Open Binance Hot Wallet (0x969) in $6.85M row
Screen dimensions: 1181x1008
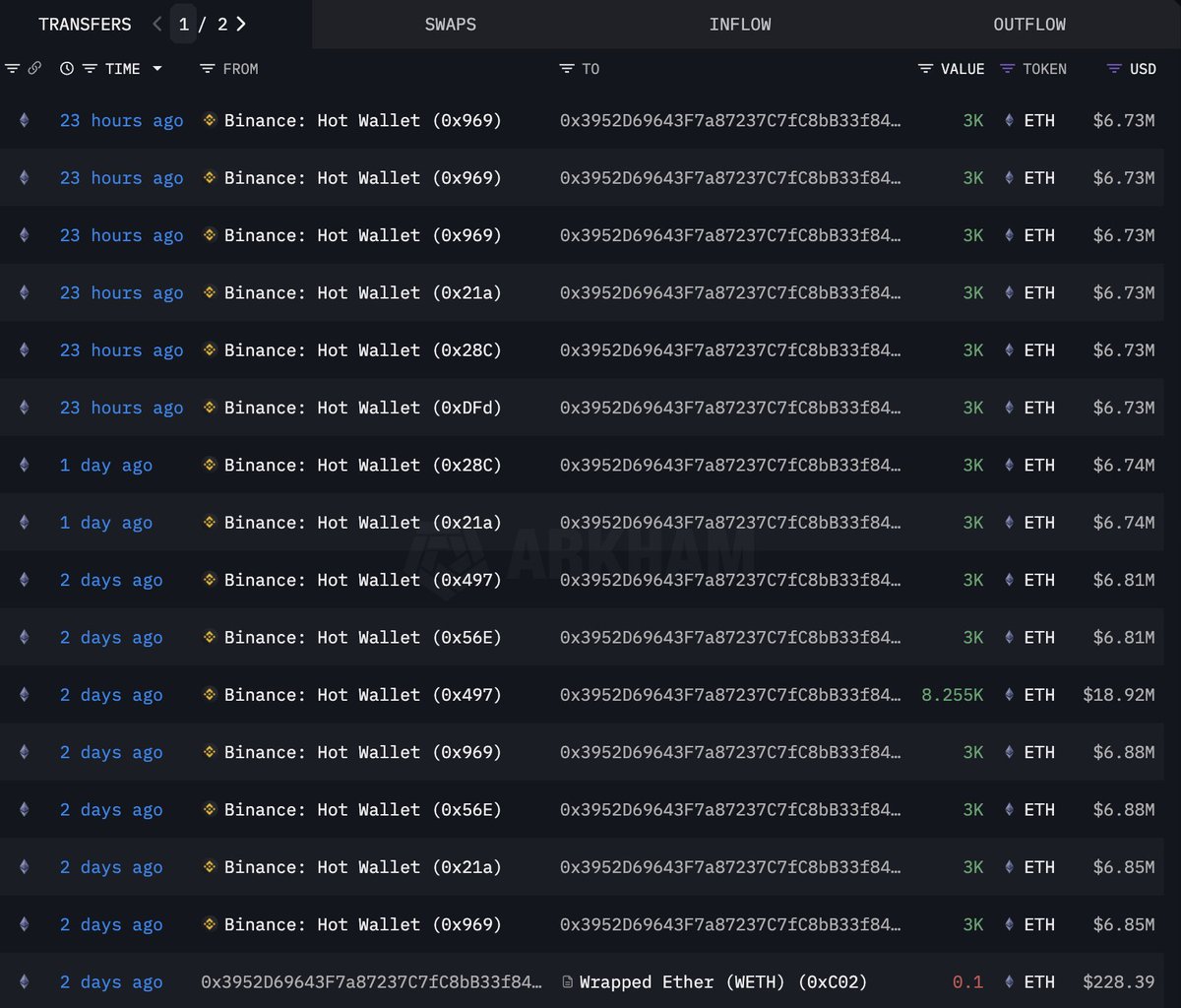point(363,925)
